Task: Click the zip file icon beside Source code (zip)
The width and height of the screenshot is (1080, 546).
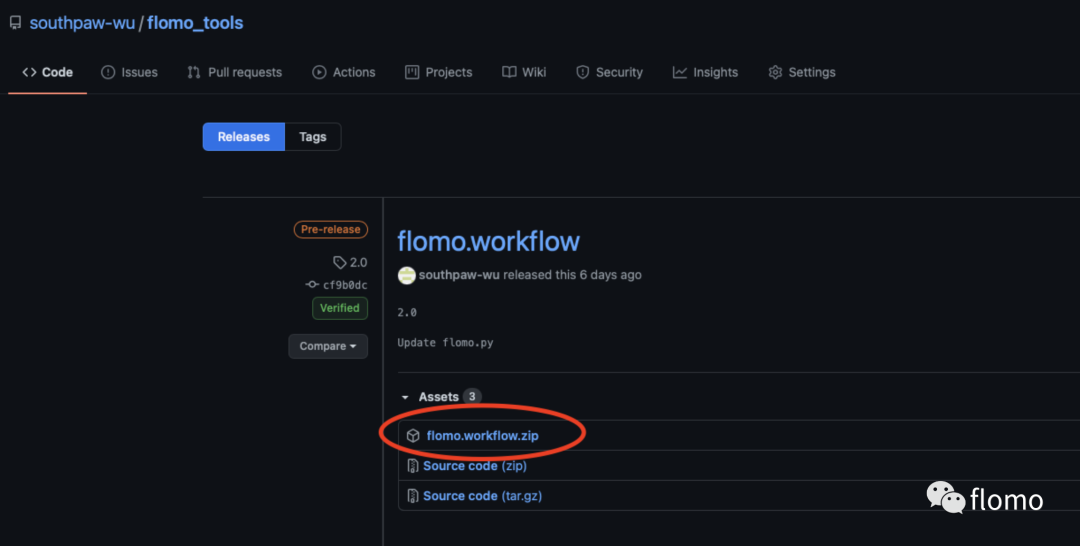Action: click(413, 466)
